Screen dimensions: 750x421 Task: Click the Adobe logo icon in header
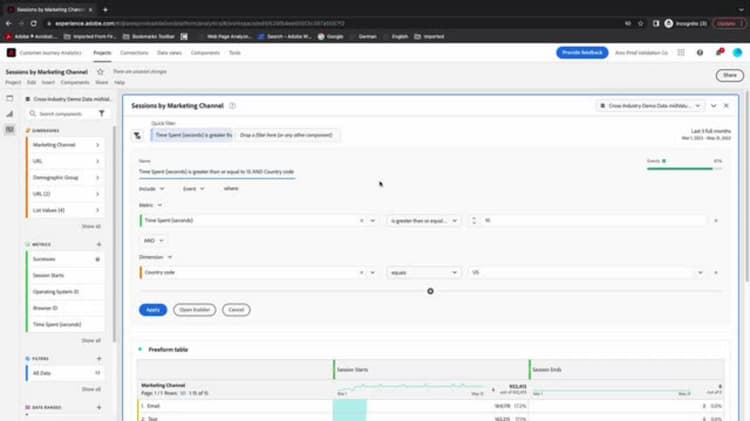(x=11, y=53)
